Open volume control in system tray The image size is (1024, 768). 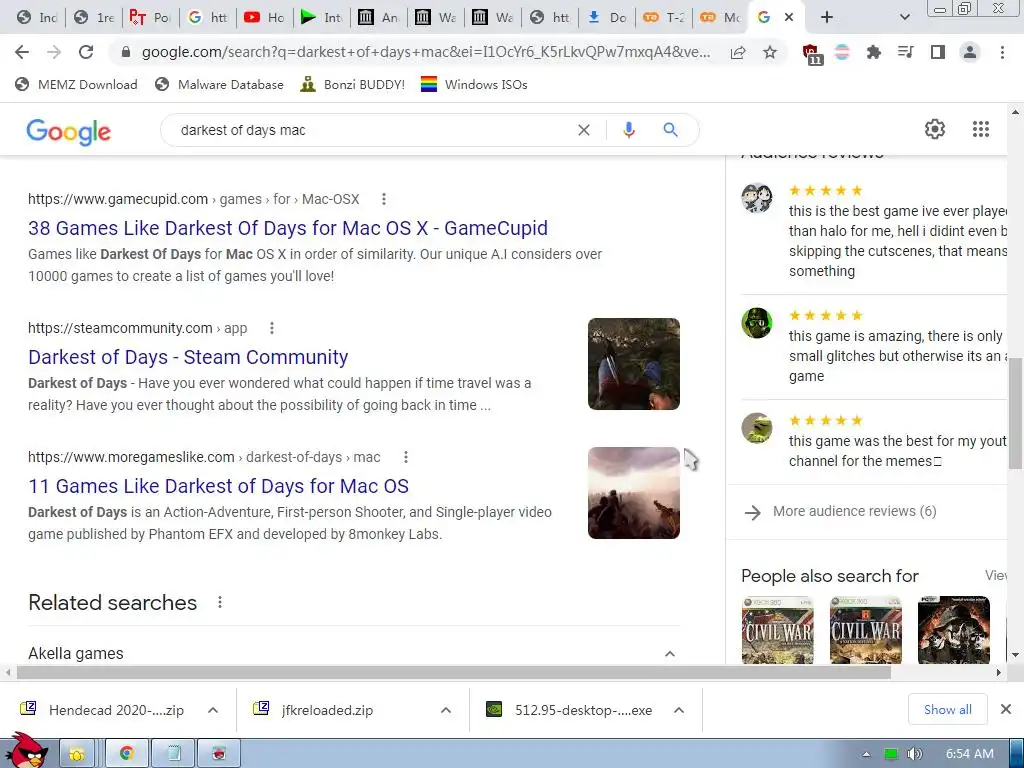915,754
